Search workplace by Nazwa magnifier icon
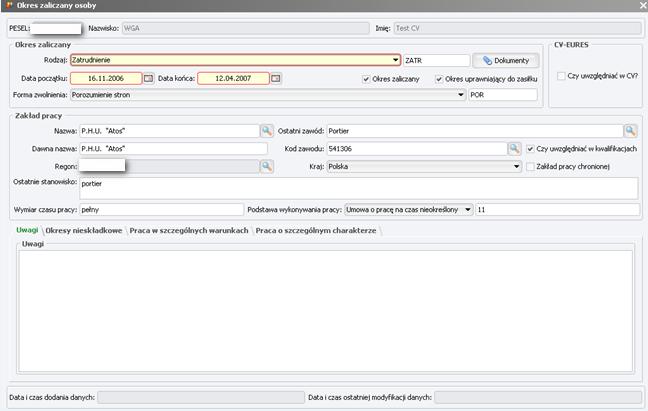This screenshot has width=648, height=411. [x=267, y=131]
